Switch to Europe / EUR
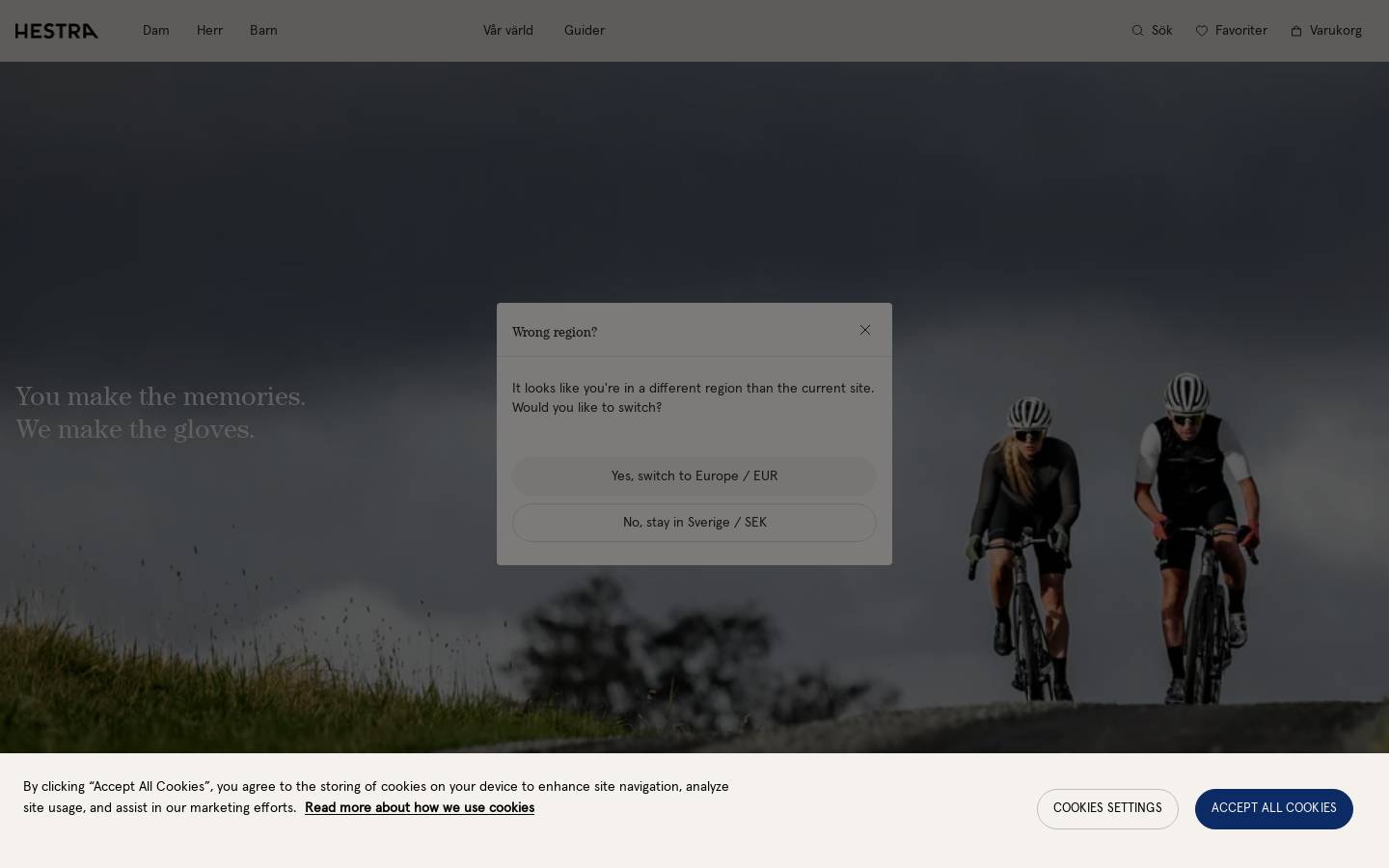The height and width of the screenshot is (868, 1389). (x=694, y=476)
